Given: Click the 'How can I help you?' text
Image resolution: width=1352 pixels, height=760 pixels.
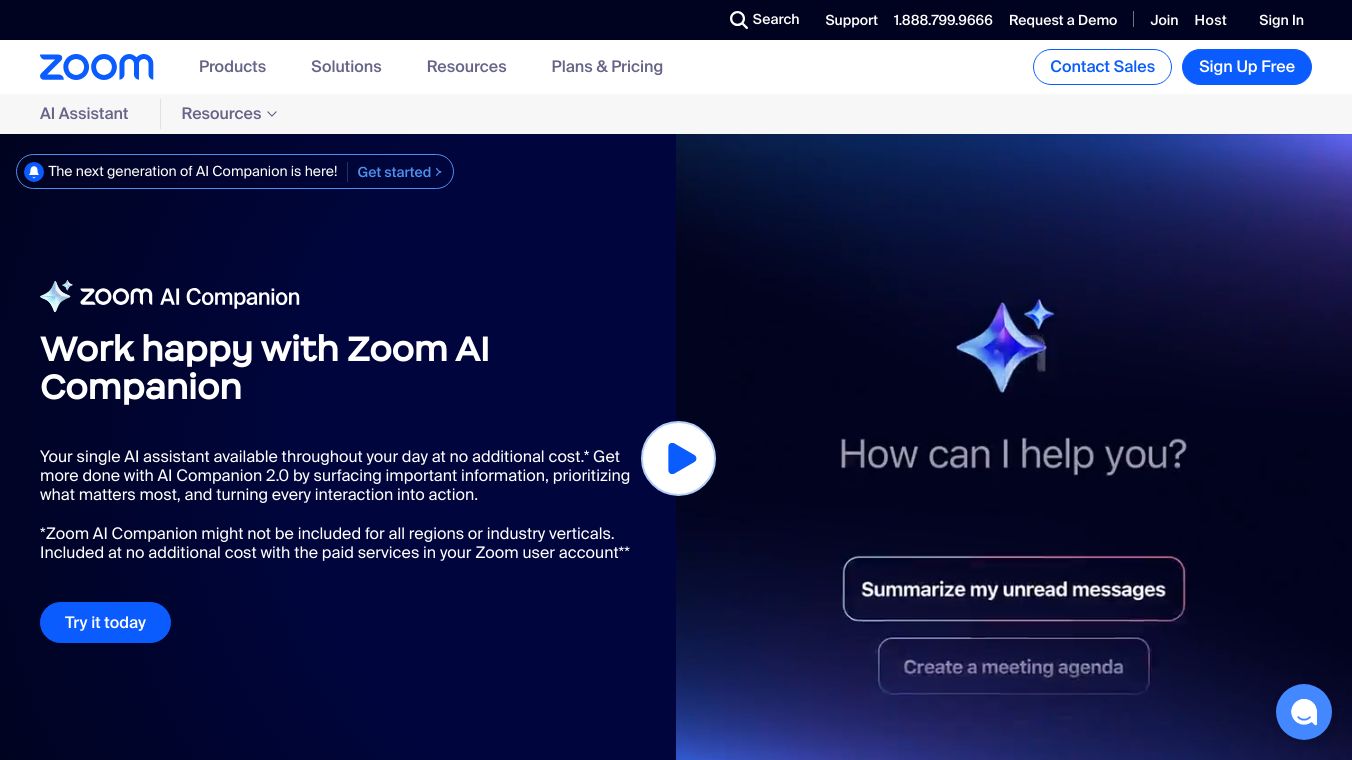Looking at the screenshot, I should coord(1013,455).
